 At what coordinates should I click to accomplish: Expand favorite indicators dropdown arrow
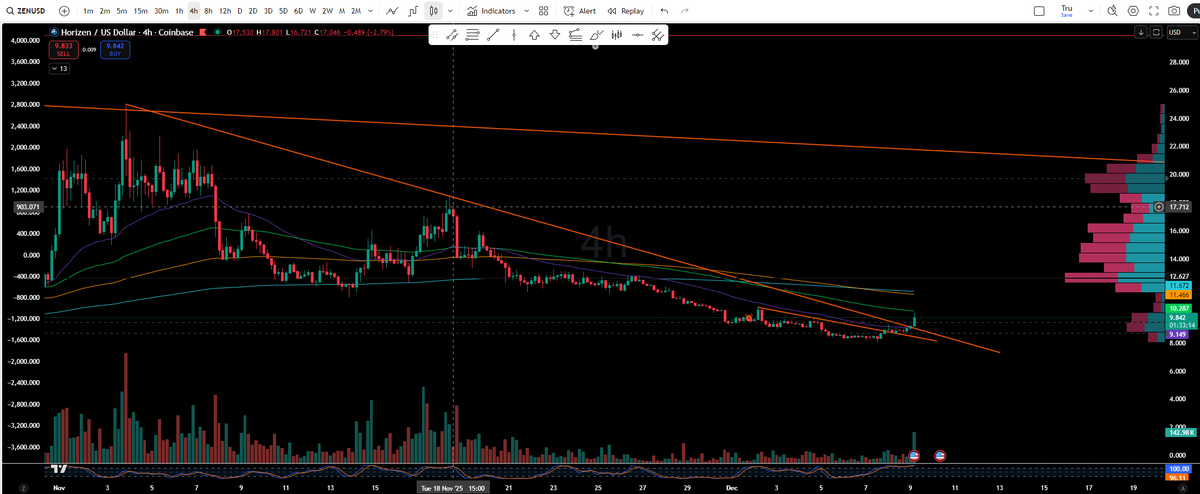point(526,11)
